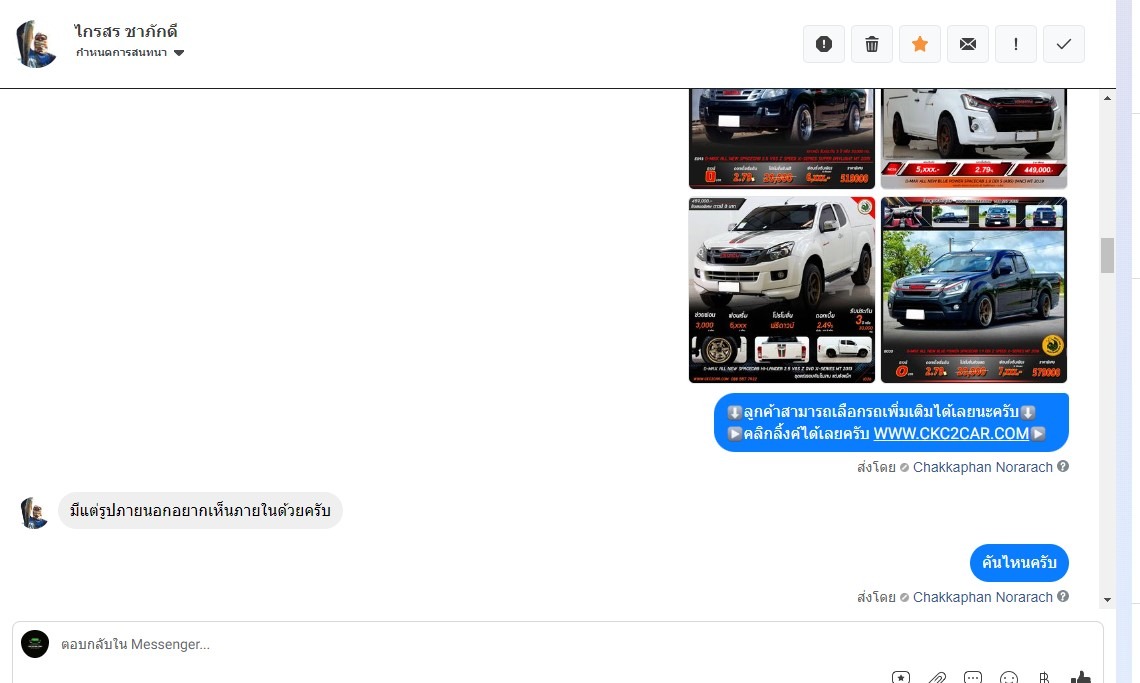The width and height of the screenshot is (1140, 683).
Task: Click the exclamation mark priority icon
Action: pyautogui.click(x=1016, y=44)
